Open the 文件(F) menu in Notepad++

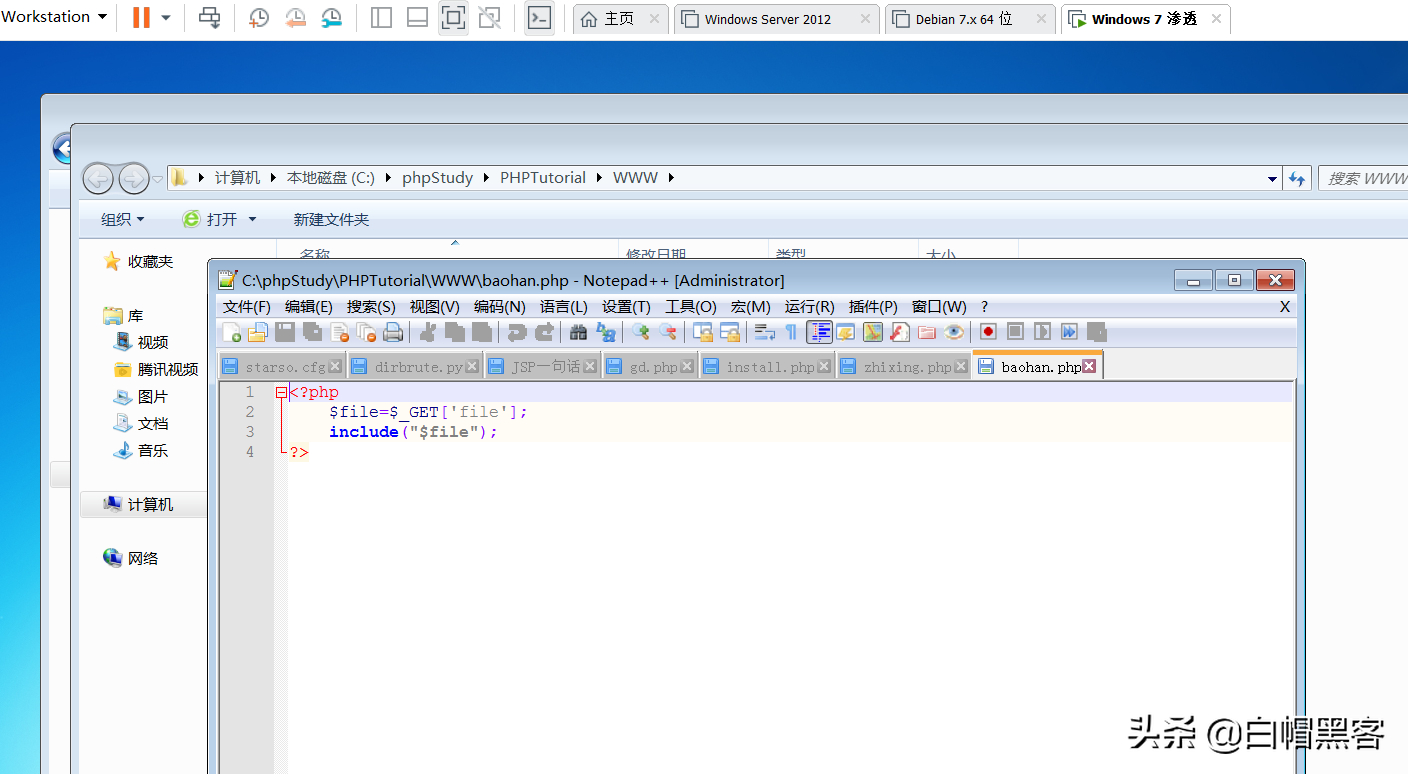[247, 307]
